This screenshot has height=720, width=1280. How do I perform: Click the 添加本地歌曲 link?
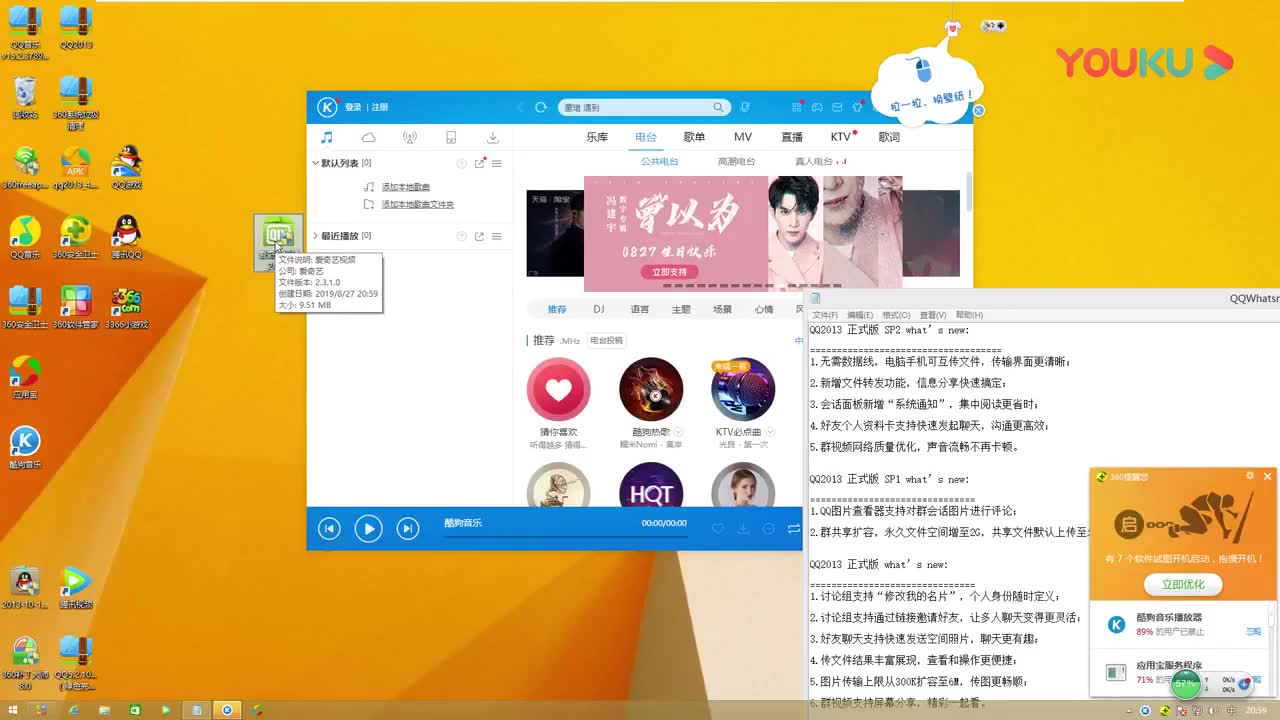pos(406,187)
